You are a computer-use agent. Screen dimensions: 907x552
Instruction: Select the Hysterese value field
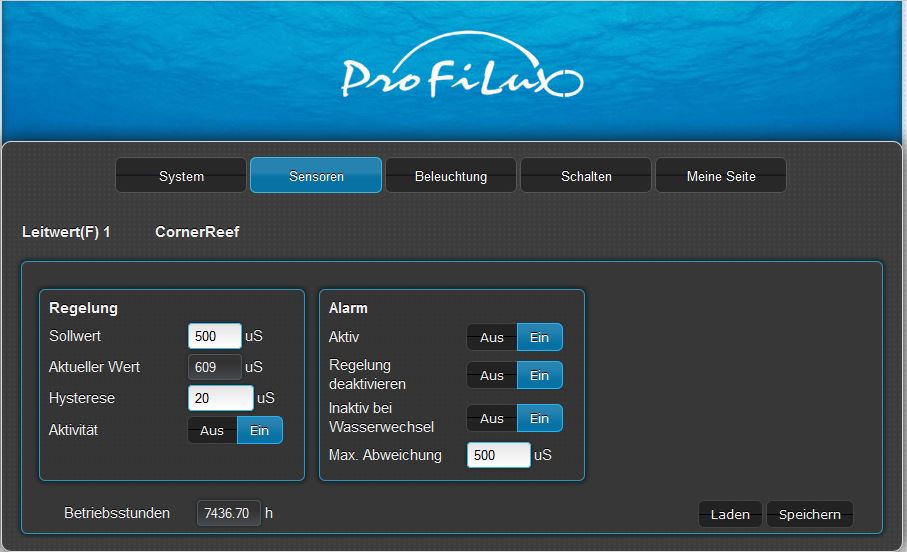[221, 398]
